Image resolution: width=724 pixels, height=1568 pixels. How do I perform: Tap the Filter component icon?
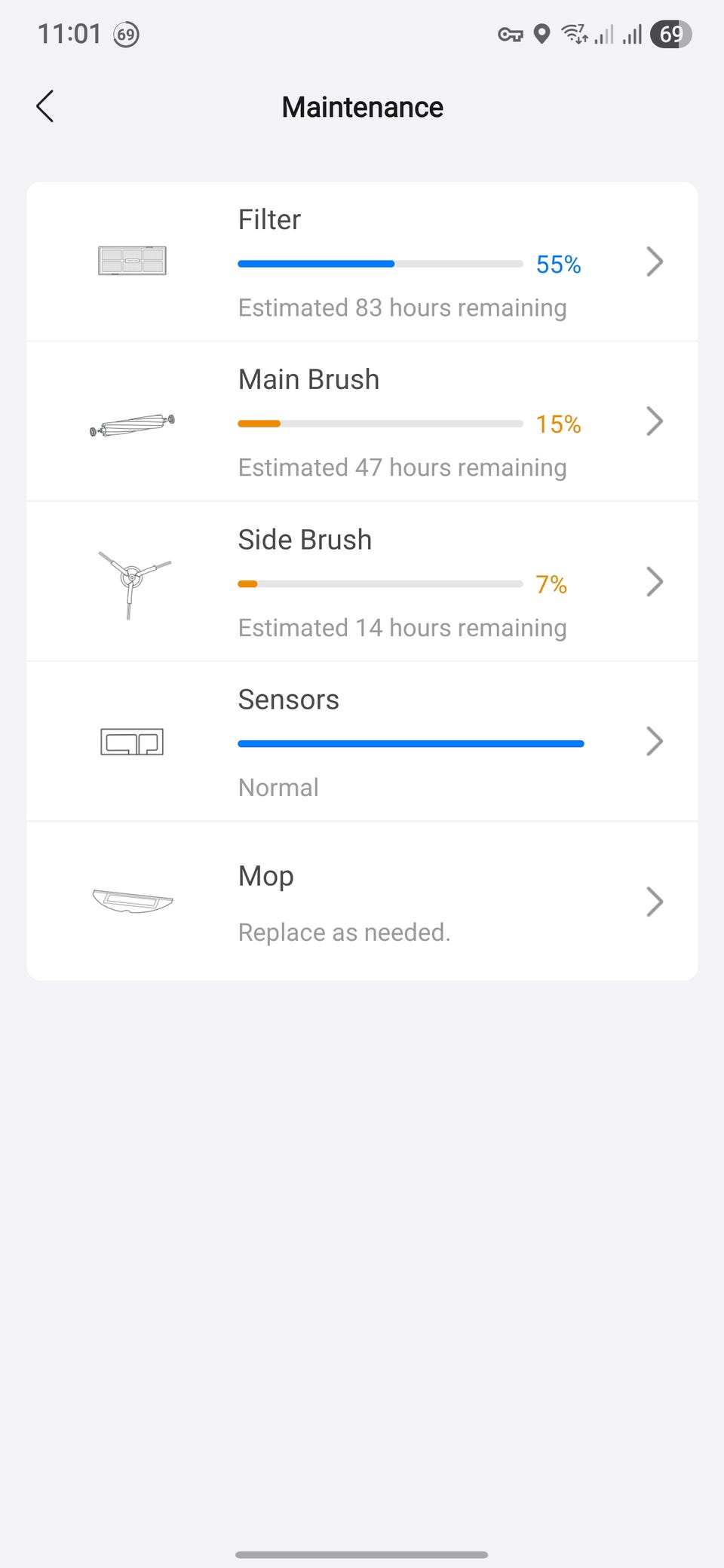tap(132, 261)
